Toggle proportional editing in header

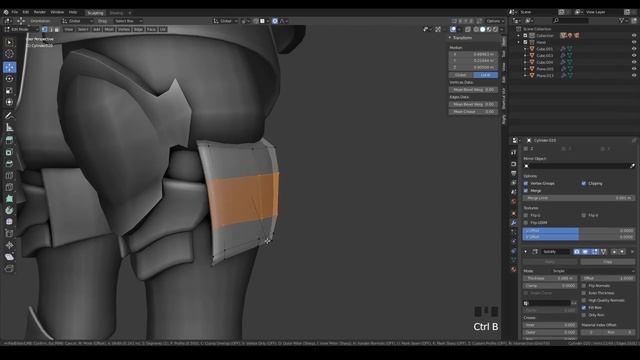pyautogui.click(x=275, y=21)
